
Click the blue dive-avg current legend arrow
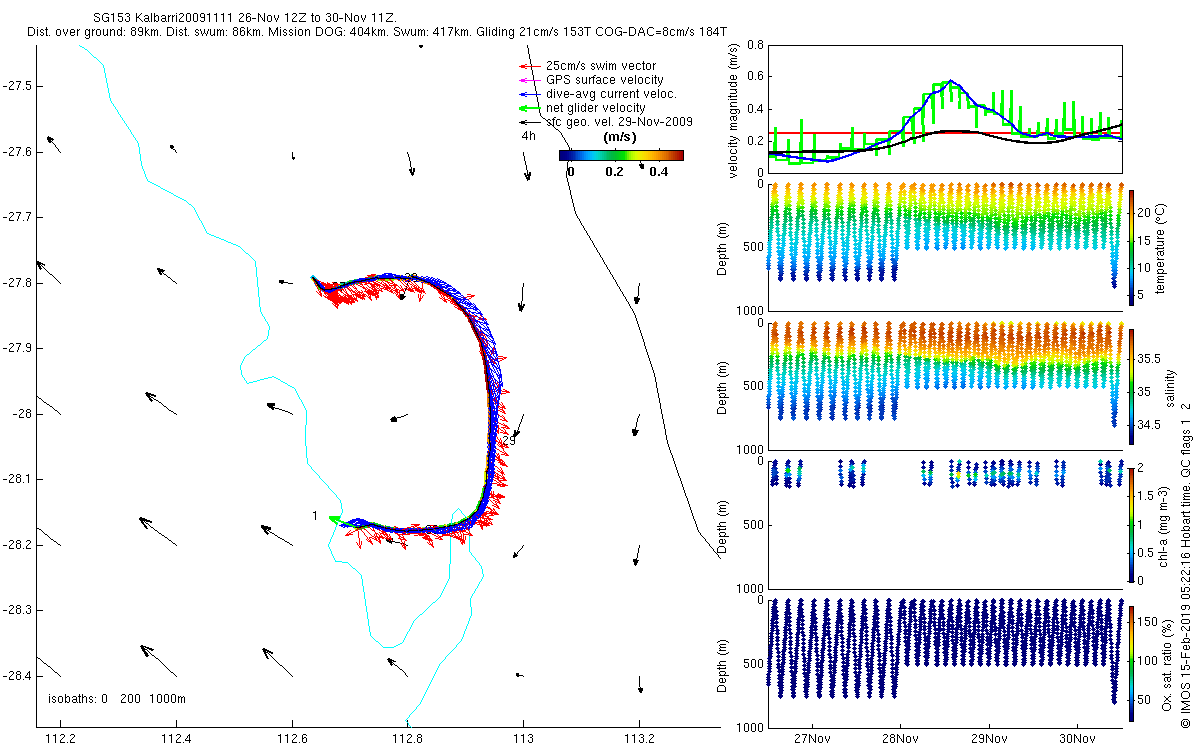click(x=529, y=94)
